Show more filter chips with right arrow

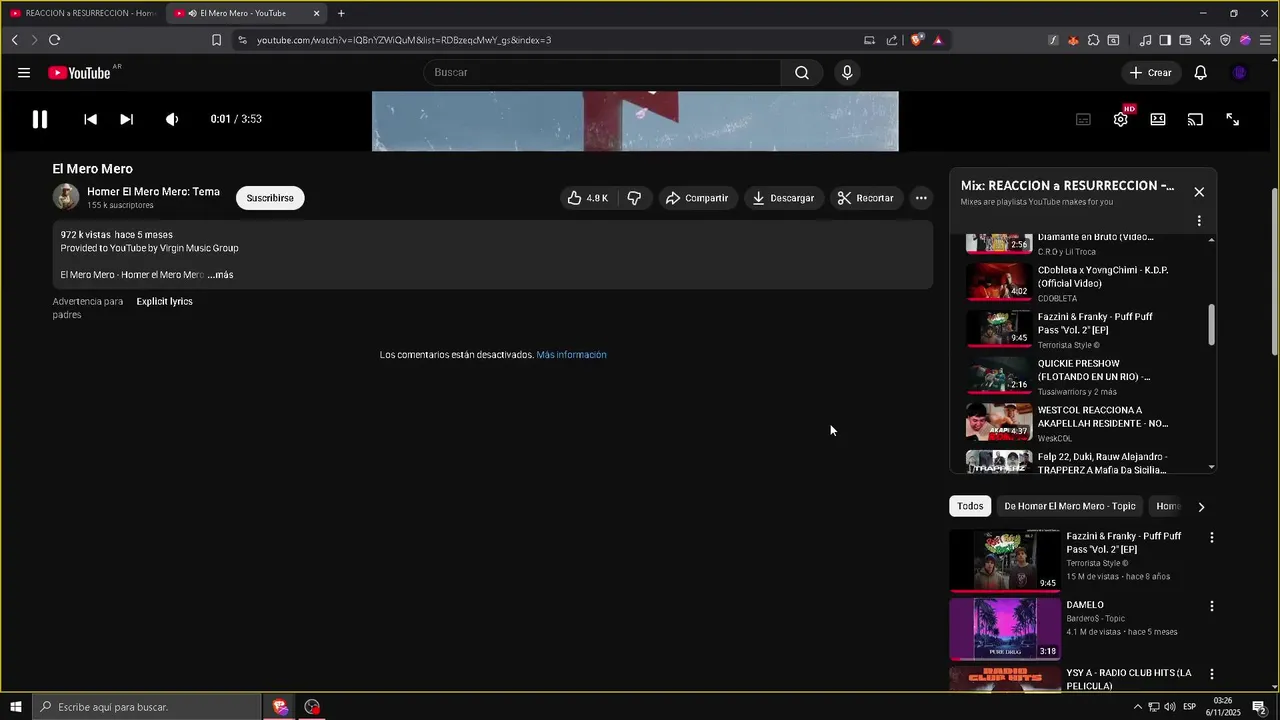click(x=1201, y=507)
